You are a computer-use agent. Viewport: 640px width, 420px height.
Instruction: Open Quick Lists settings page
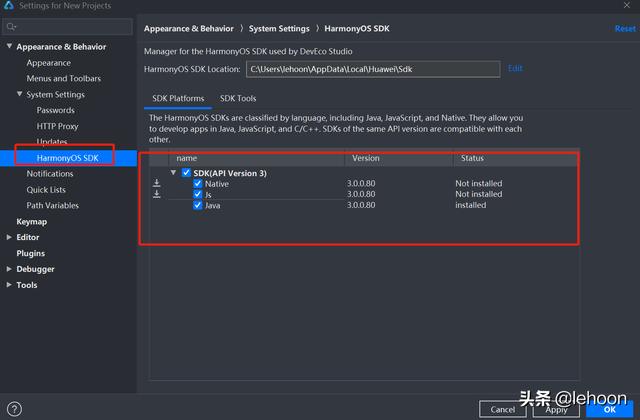(46, 190)
